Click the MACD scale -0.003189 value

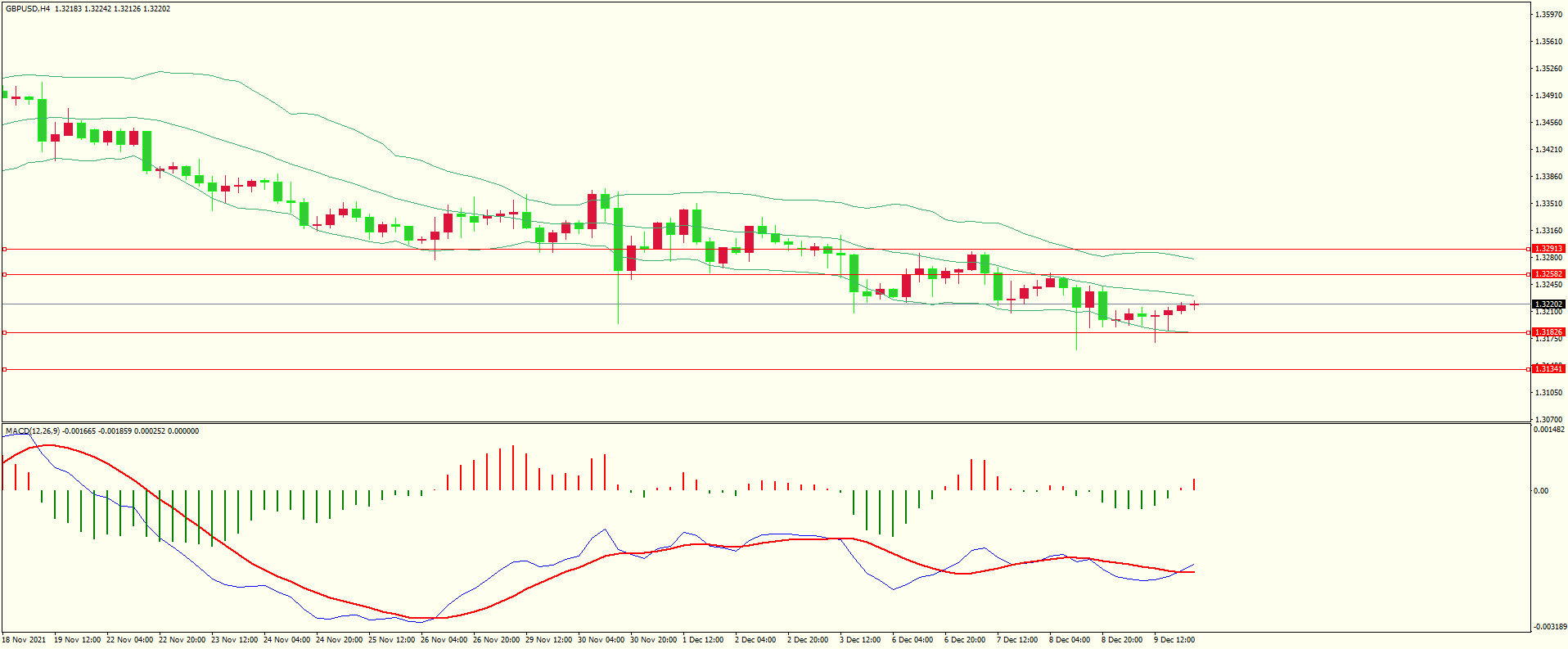1549,627
